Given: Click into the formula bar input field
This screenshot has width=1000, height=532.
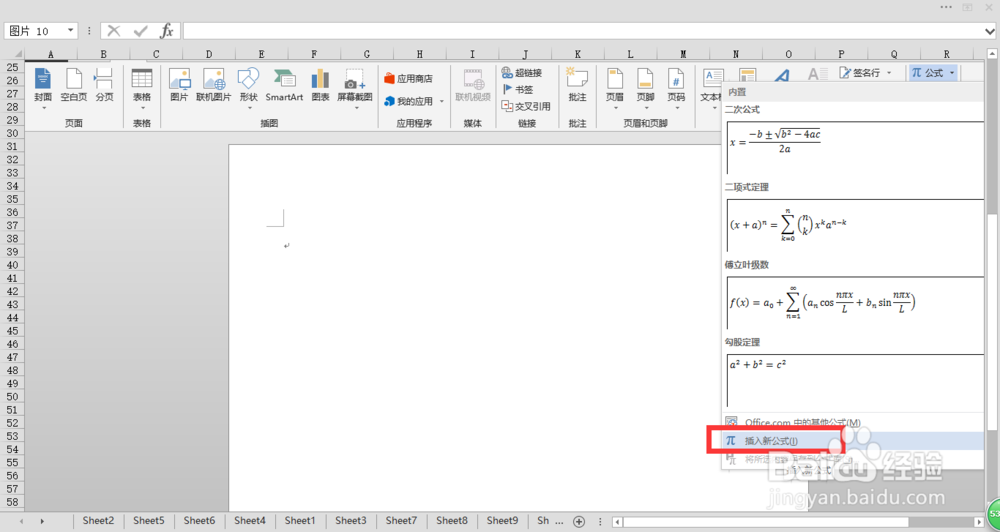Looking at the screenshot, I should pyautogui.click(x=582, y=31).
